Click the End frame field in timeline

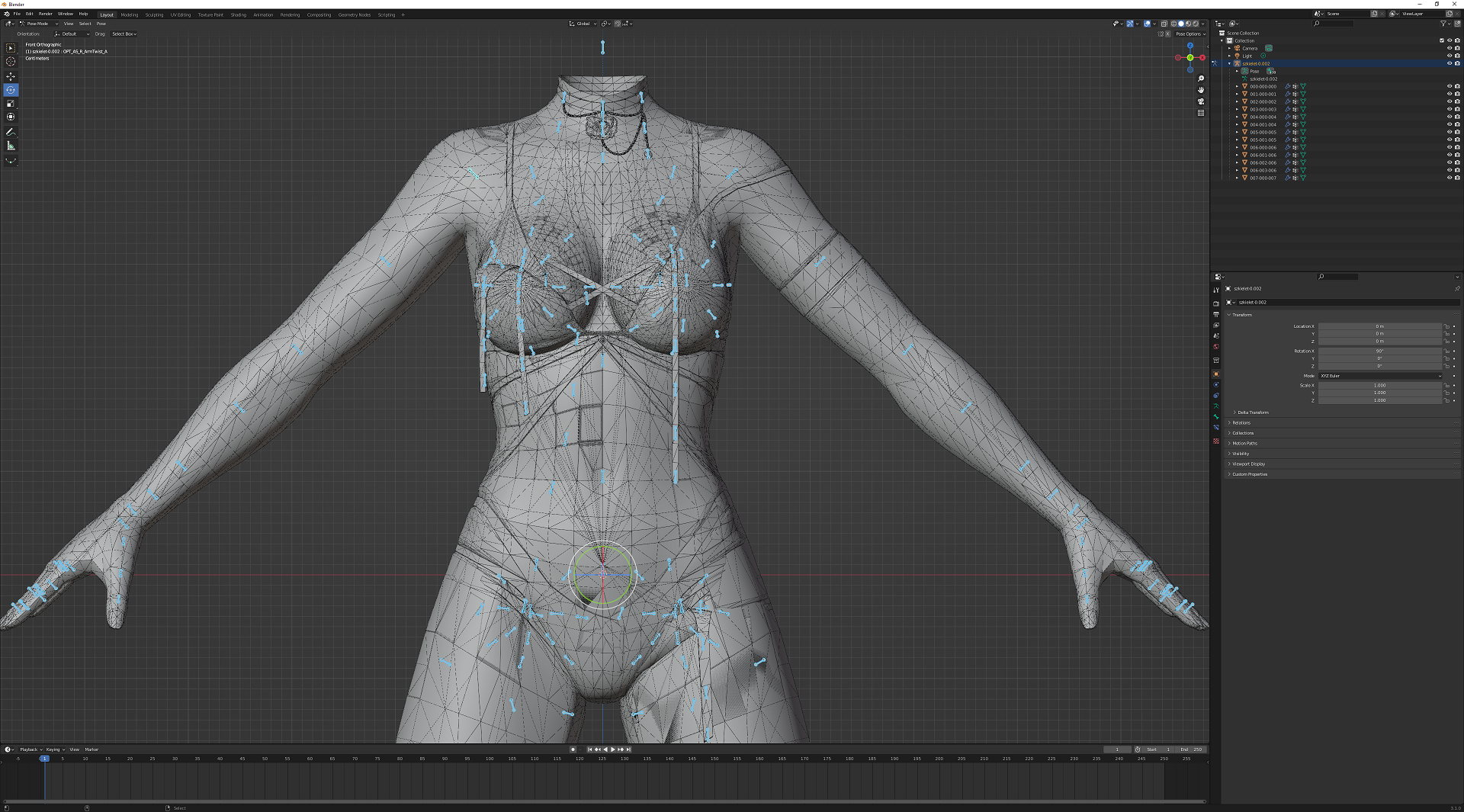(x=1191, y=749)
